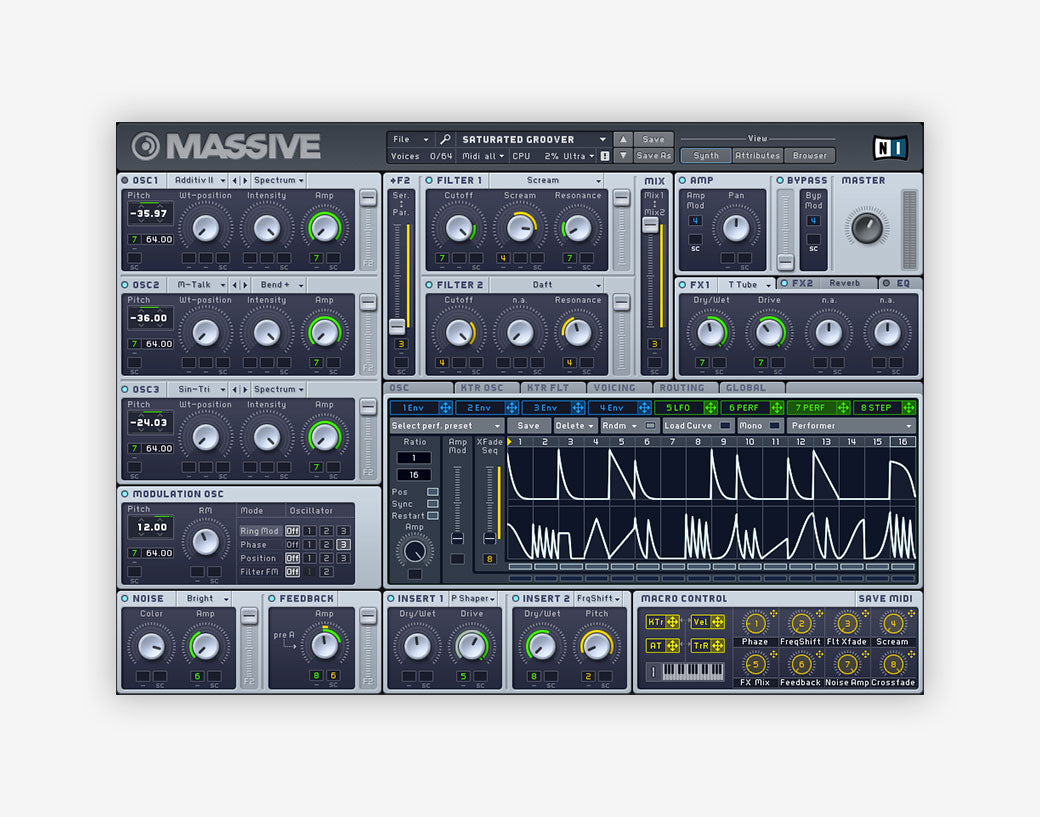
Task: Click the NI logo
Action: pyautogui.click(x=889, y=147)
